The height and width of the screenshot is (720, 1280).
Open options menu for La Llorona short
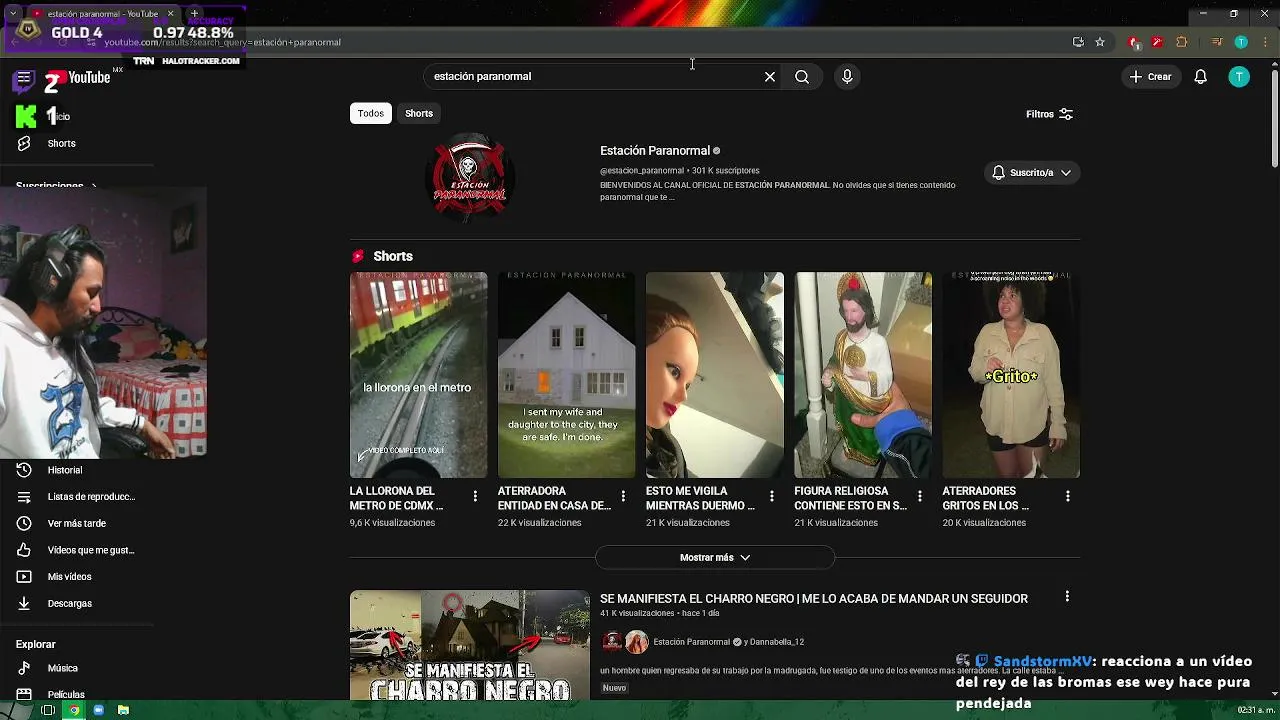tap(475, 496)
